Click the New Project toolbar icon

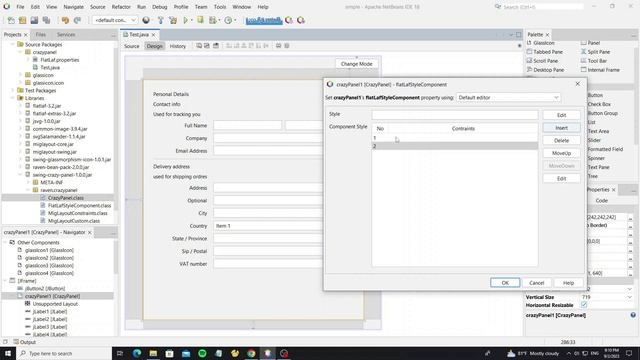(x=22, y=20)
